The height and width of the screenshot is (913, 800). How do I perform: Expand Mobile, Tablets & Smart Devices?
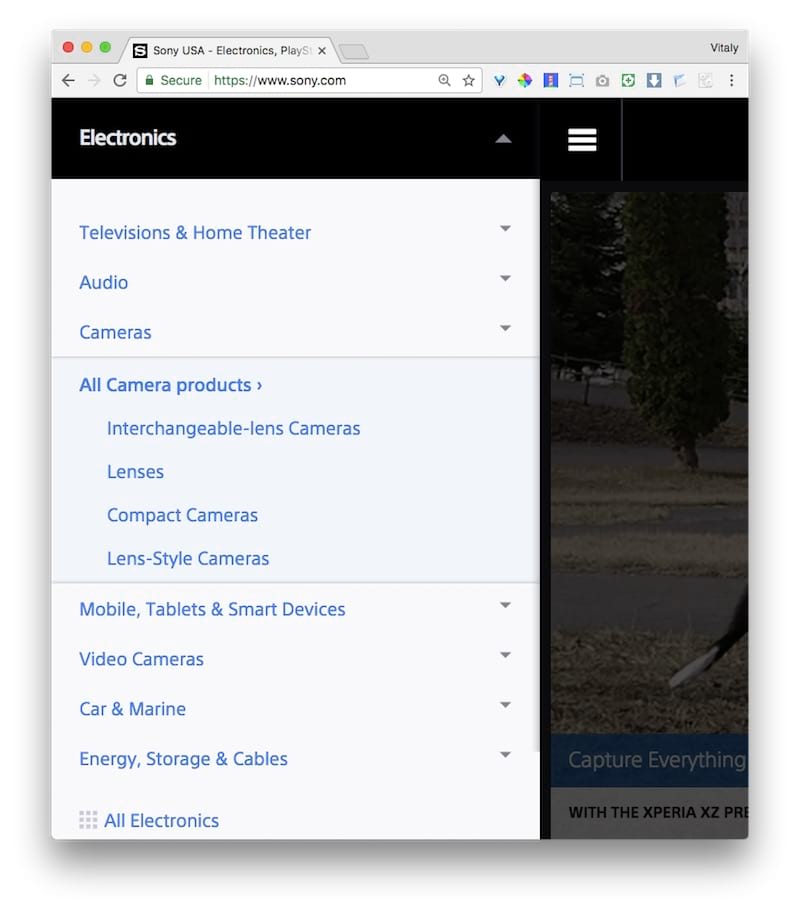click(x=505, y=606)
